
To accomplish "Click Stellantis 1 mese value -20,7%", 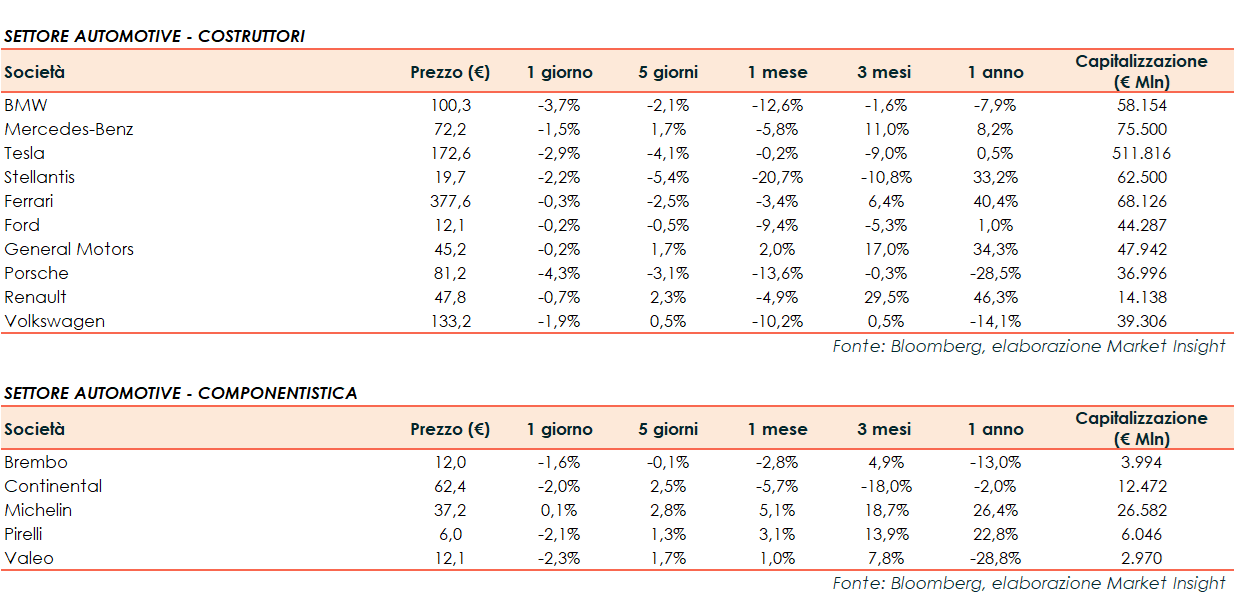I will (776, 177).
